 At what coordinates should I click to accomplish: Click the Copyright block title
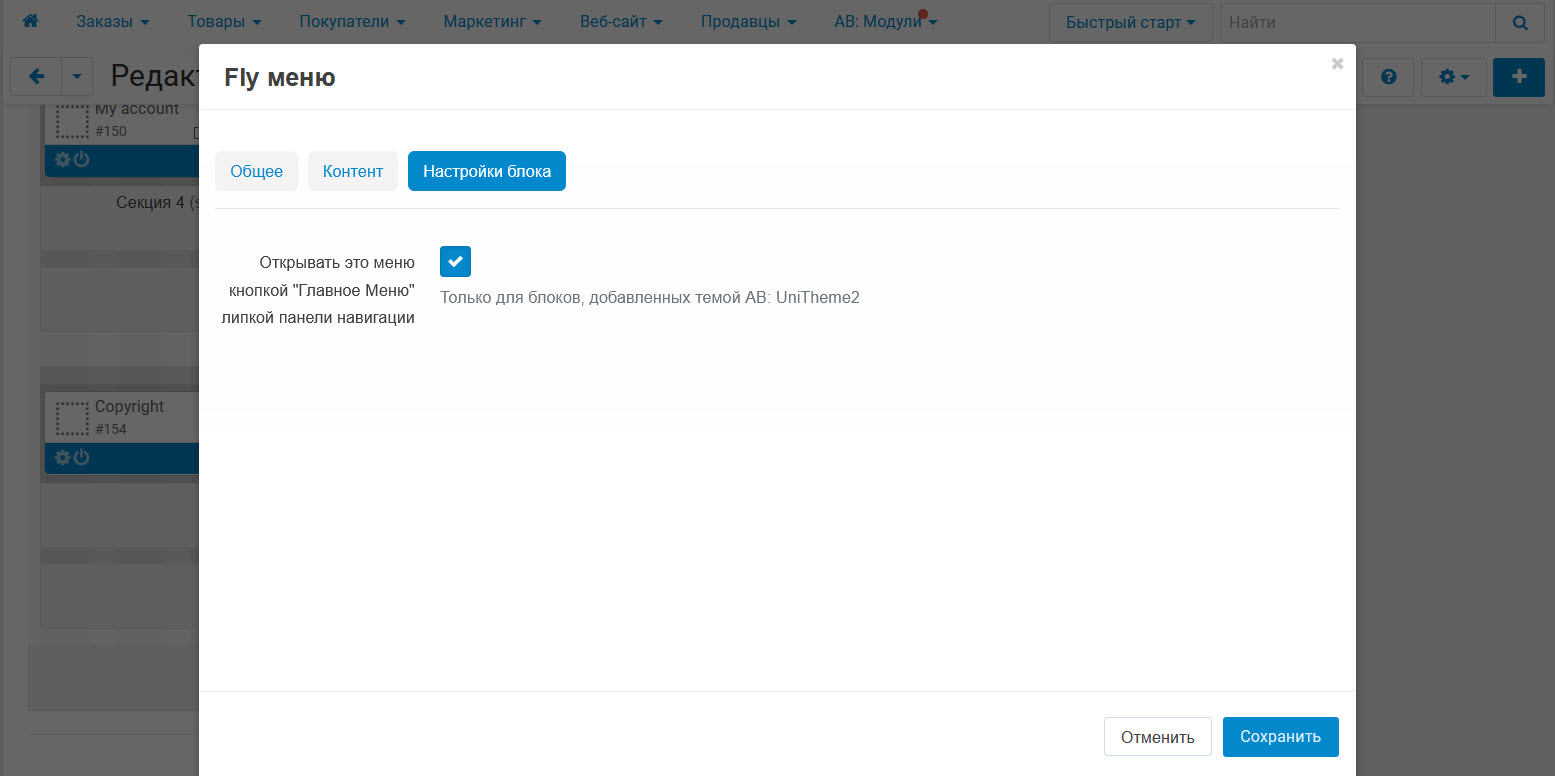(x=129, y=406)
